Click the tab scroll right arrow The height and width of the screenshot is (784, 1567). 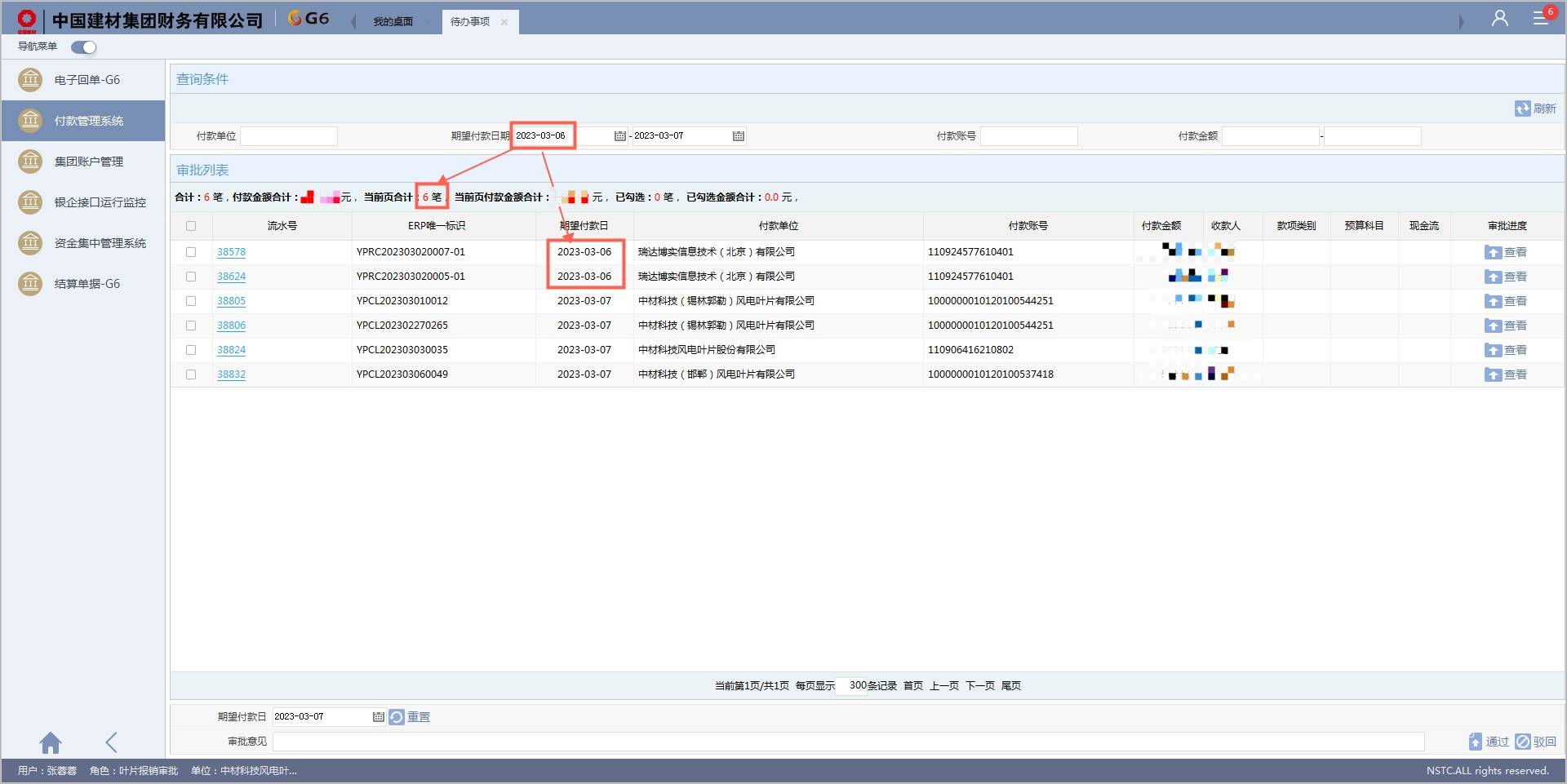1461,22
